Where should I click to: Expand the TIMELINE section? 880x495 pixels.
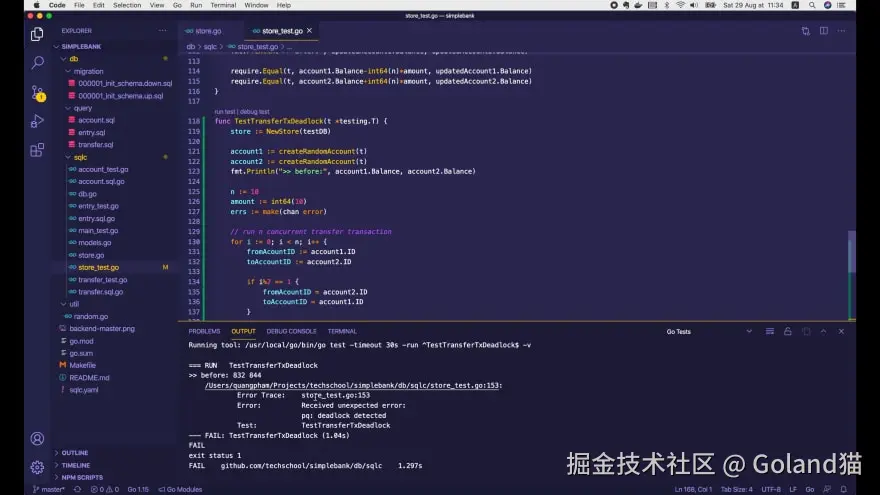coord(76,465)
